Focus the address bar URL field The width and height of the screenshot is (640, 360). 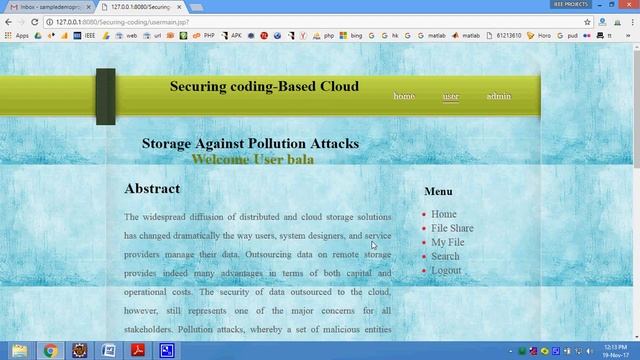coord(318,22)
